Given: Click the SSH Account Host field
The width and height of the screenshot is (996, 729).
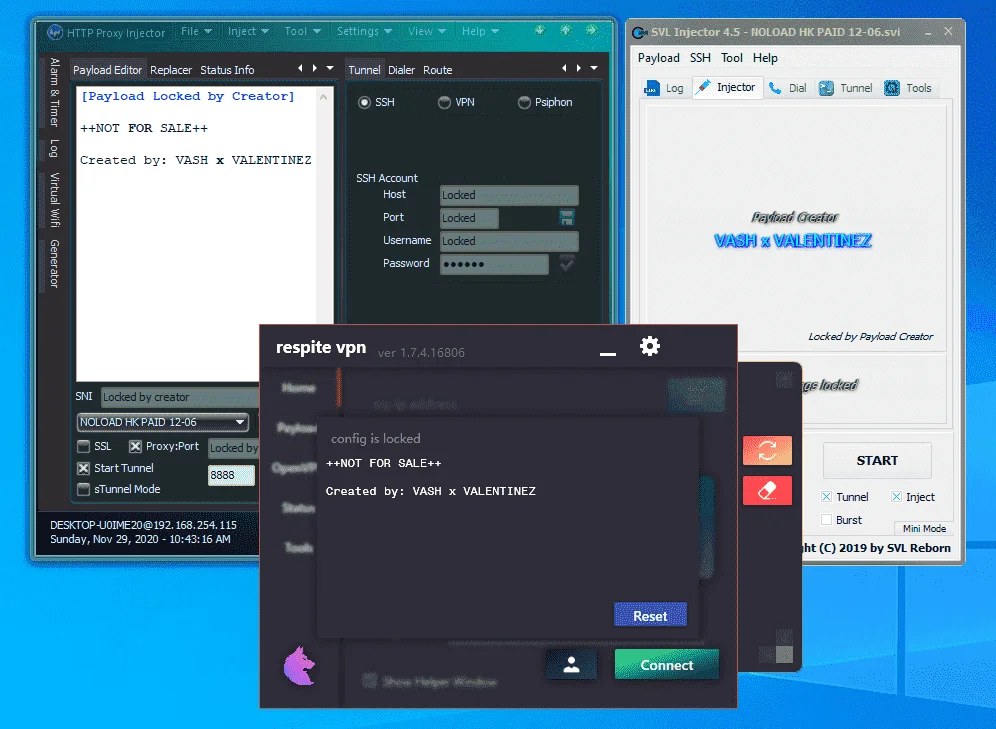Looking at the screenshot, I should (x=509, y=195).
